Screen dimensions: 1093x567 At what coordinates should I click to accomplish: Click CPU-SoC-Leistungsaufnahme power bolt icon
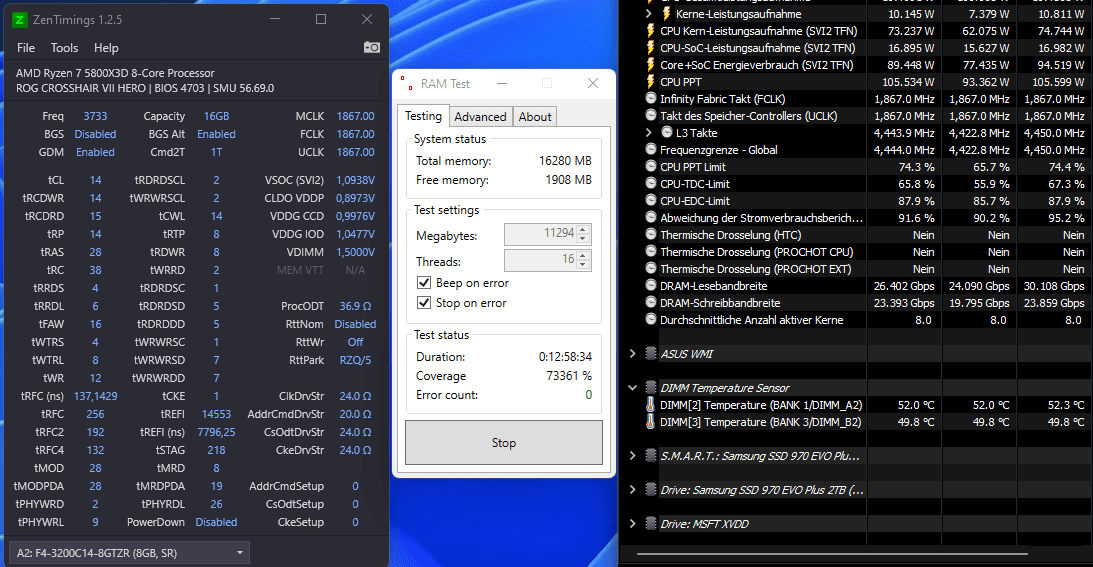pyautogui.click(x=650, y=47)
